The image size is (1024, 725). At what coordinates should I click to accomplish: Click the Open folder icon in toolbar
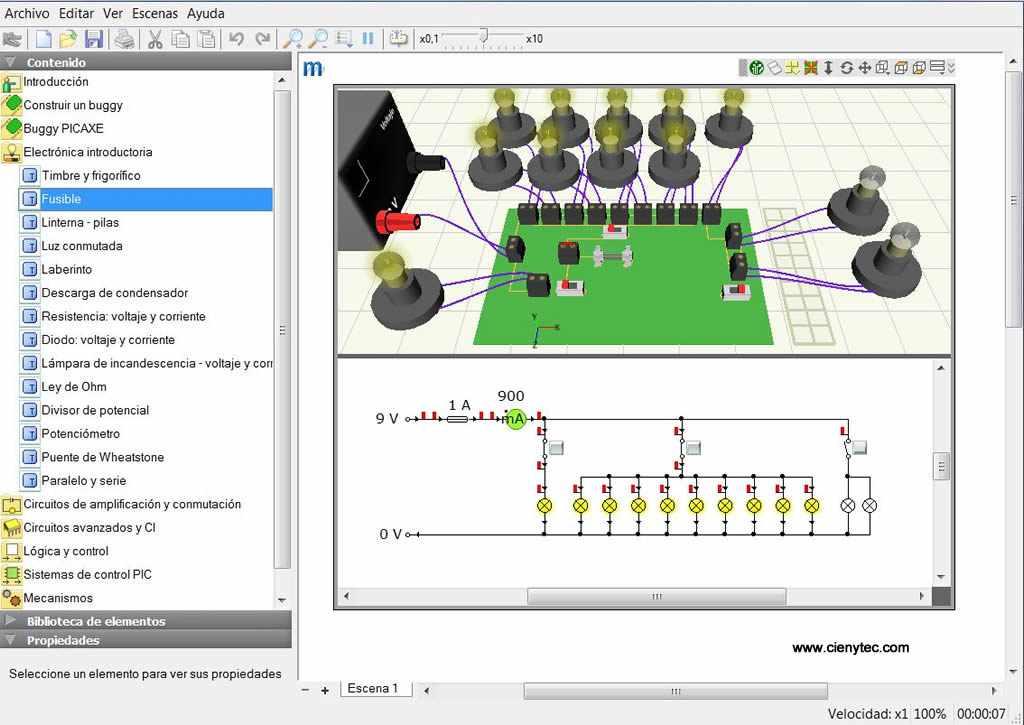68,39
